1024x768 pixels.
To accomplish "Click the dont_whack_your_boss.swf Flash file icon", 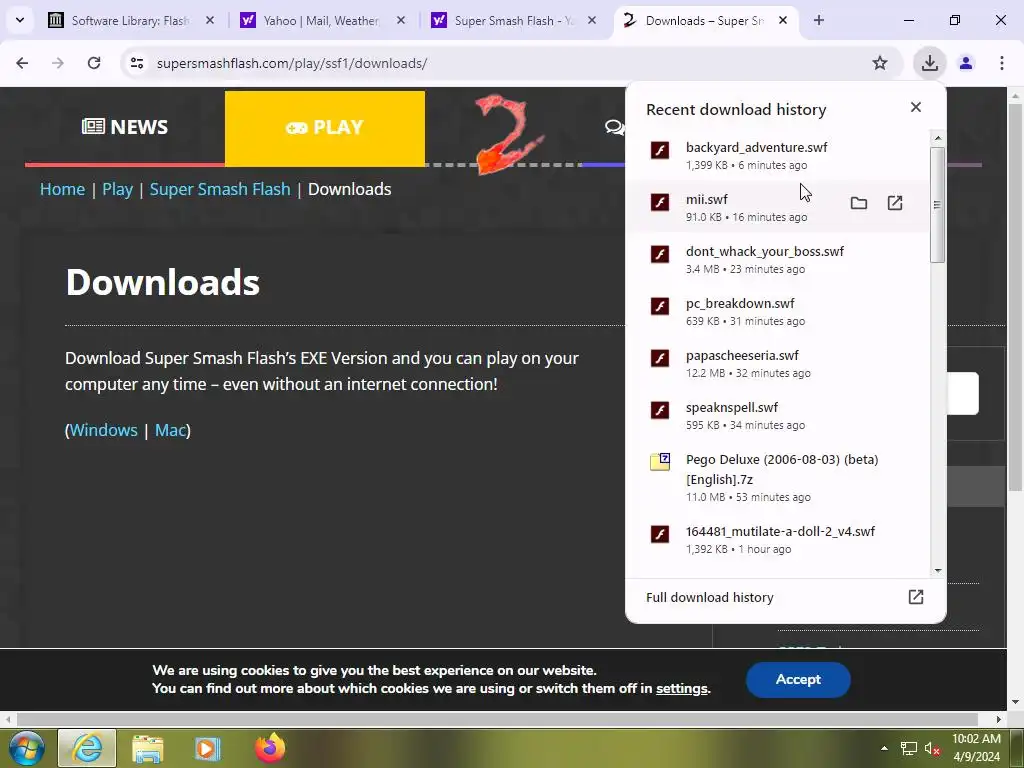I will point(660,254).
